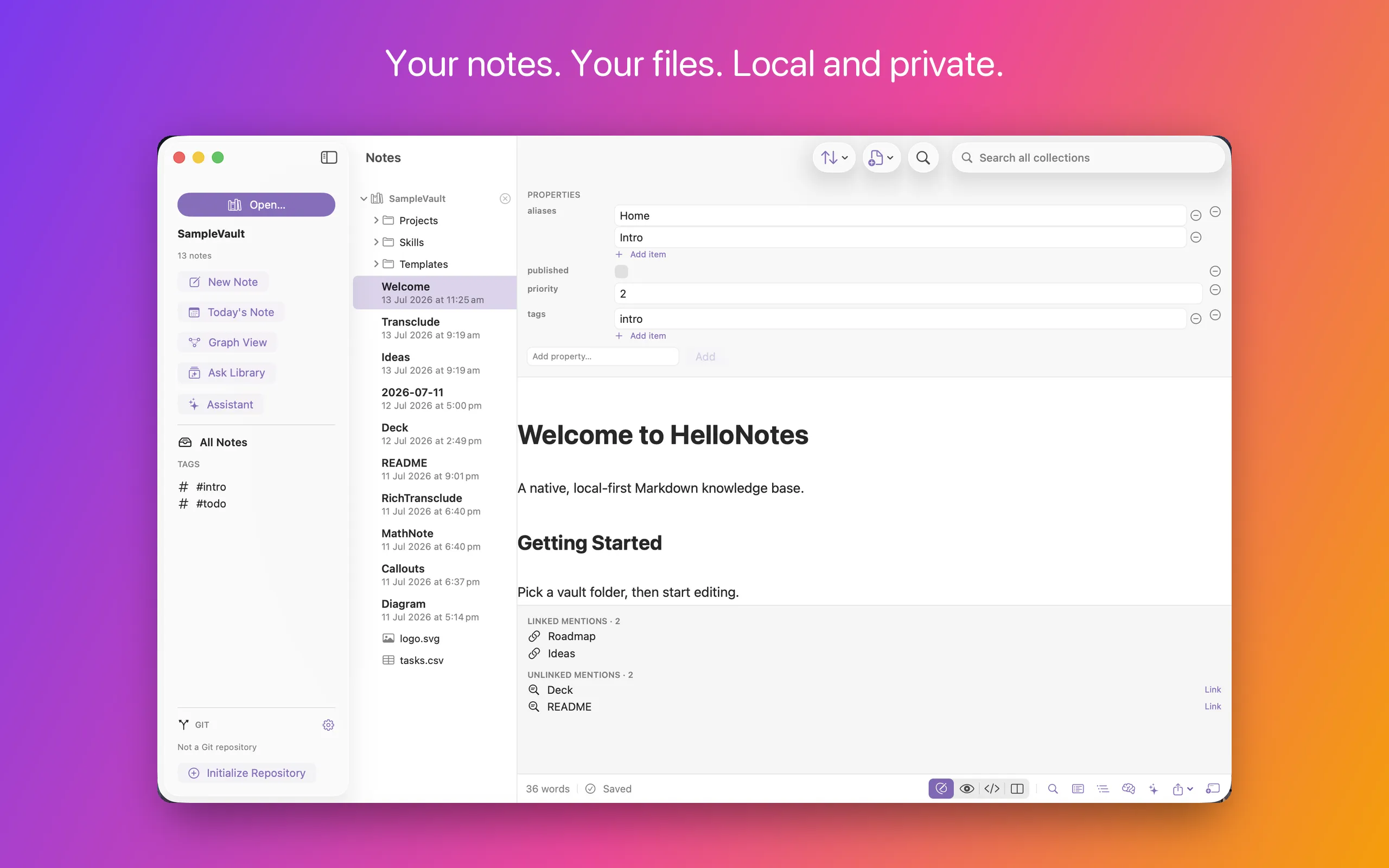1389x868 pixels.
Task: Switch to source code mode
Action: (x=992, y=789)
